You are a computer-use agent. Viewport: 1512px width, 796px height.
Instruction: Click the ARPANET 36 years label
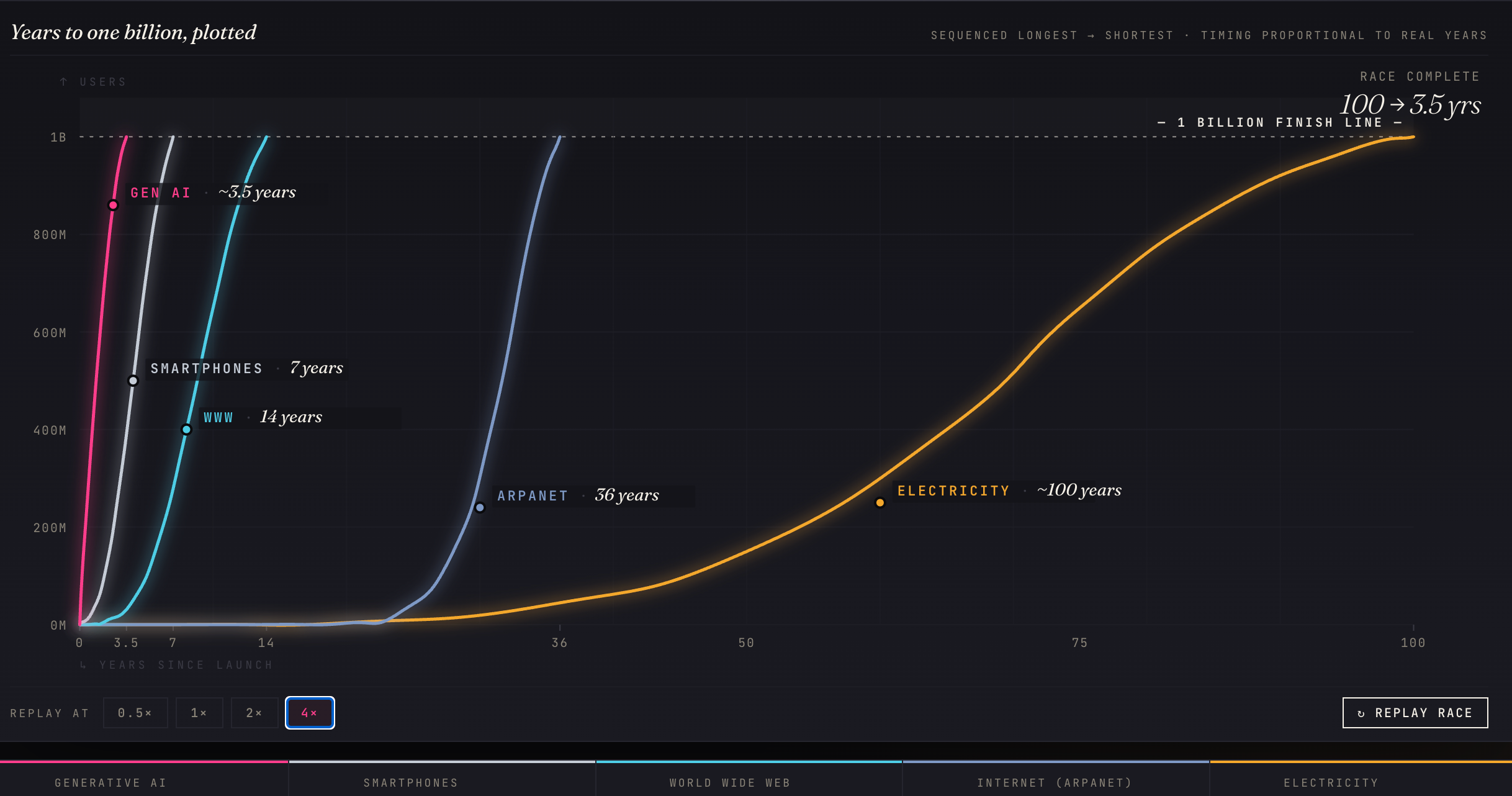[x=578, y=495]
